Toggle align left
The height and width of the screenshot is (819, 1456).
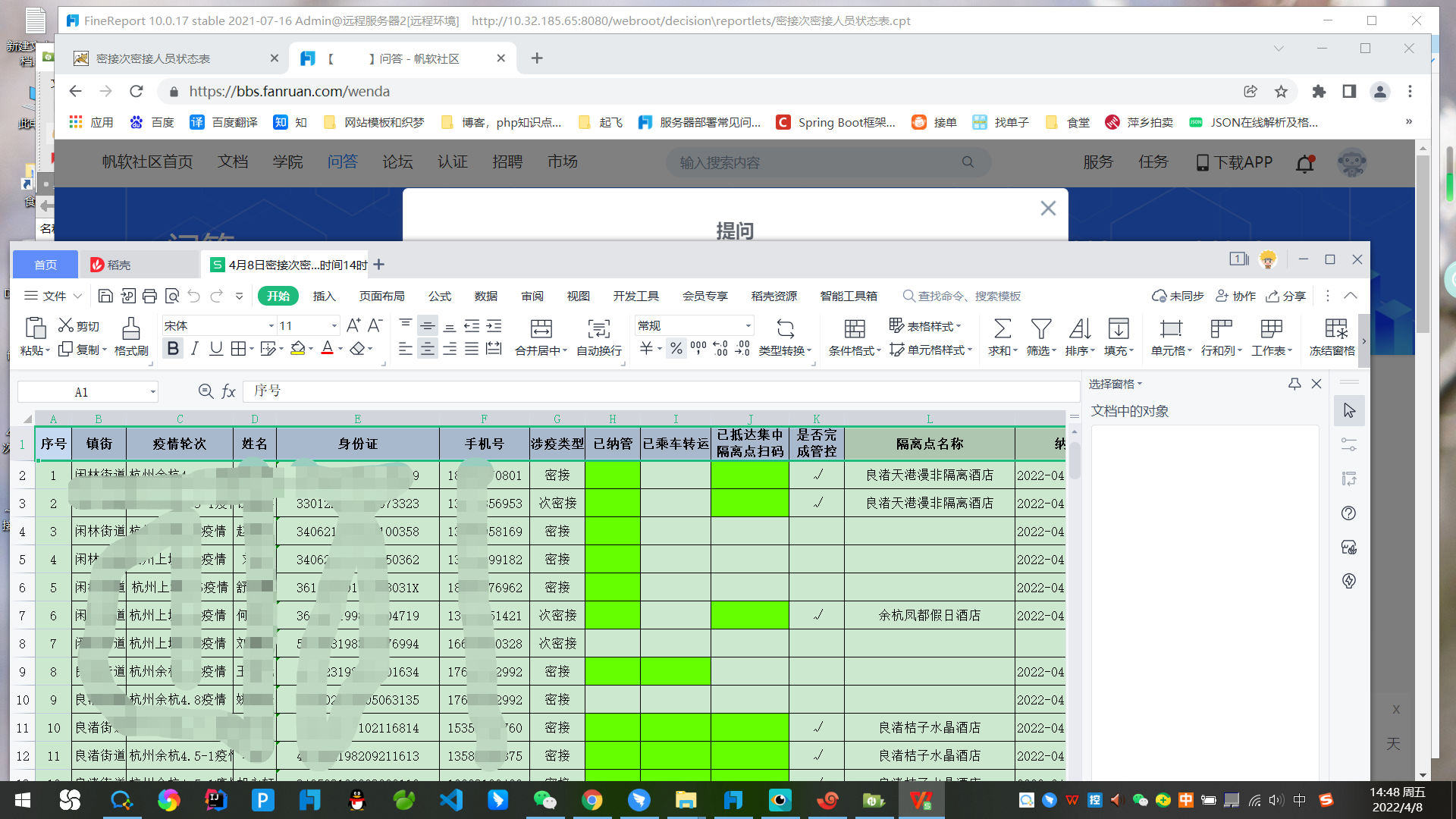tap(406, 348)
